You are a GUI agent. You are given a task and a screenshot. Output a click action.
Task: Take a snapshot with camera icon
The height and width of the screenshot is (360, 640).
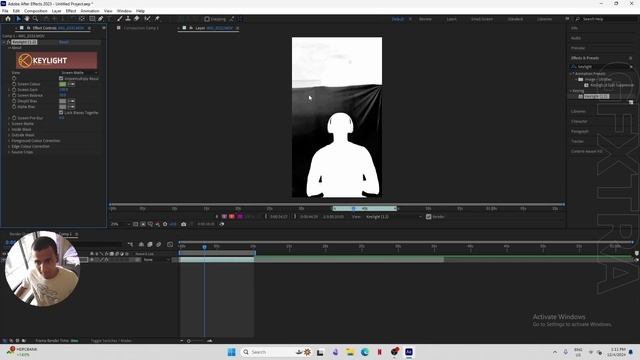(184, 224)
